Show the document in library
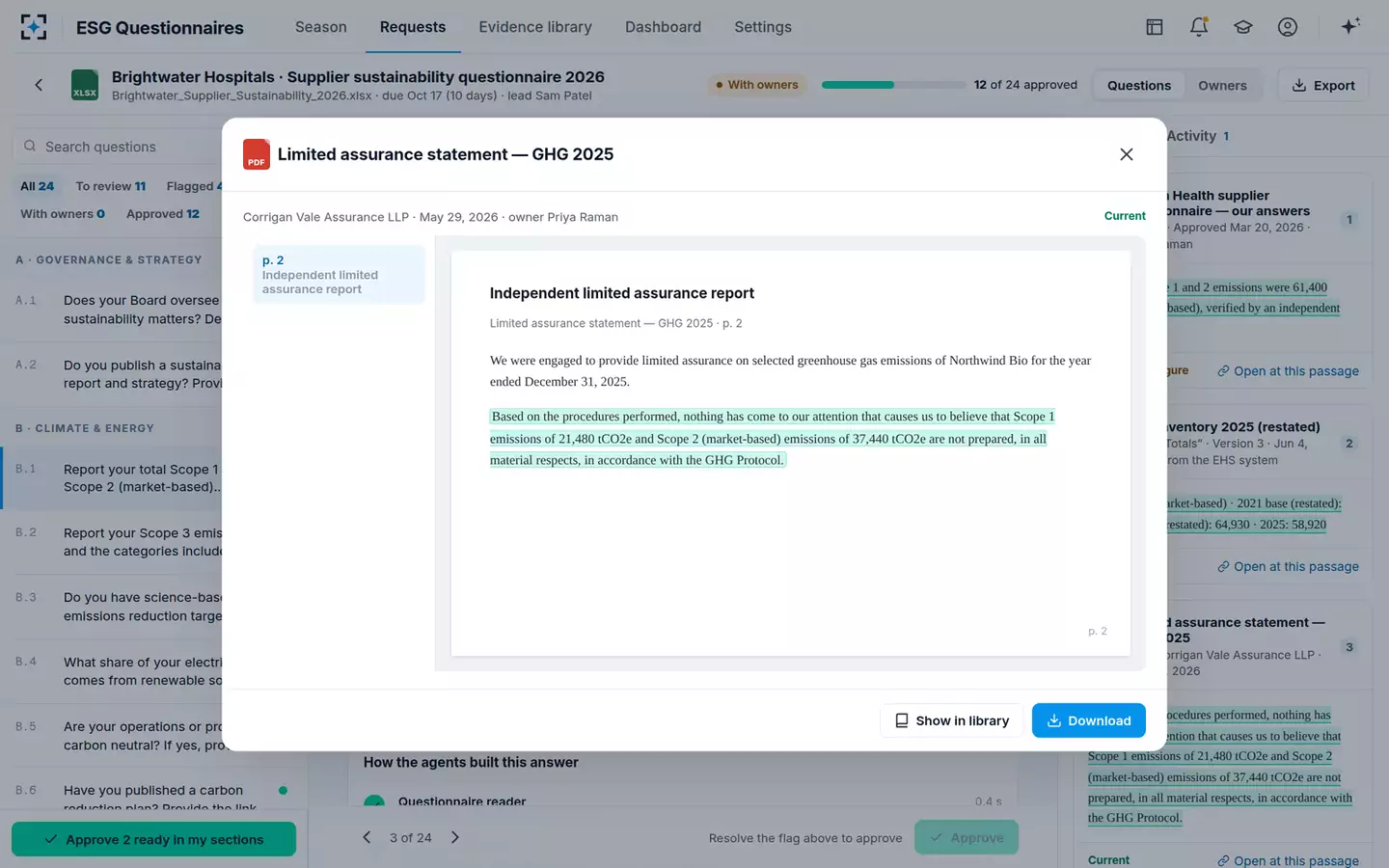This screenshot has width=1389, height=868. point(951,720)
